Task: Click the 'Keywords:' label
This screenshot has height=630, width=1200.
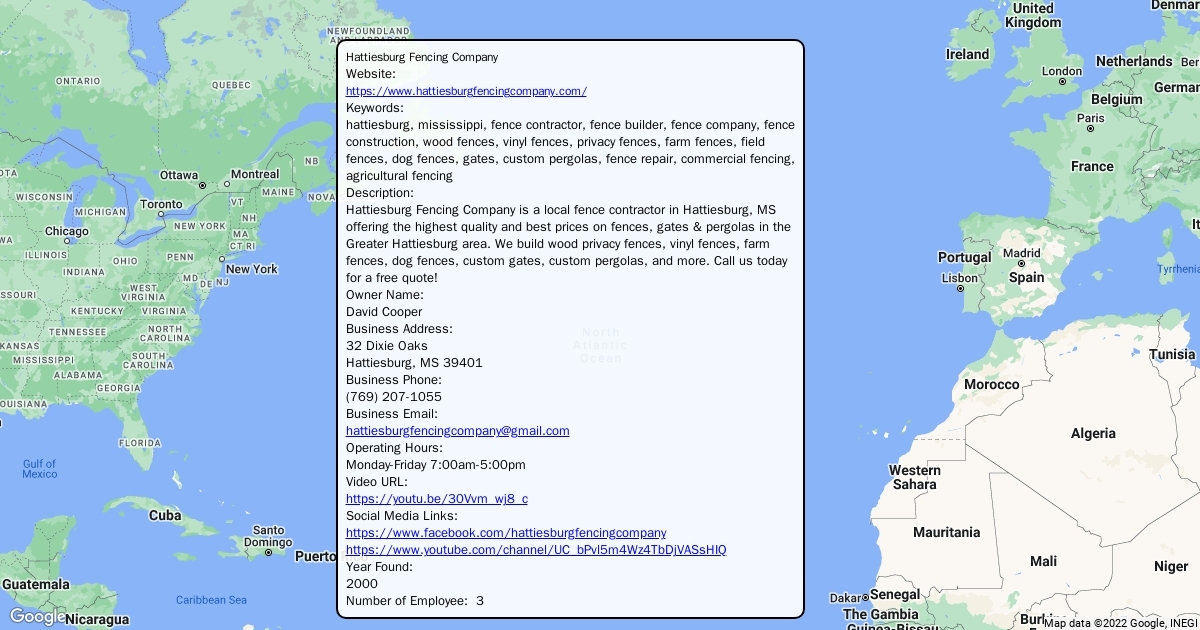Action: (x=375, y=108)
